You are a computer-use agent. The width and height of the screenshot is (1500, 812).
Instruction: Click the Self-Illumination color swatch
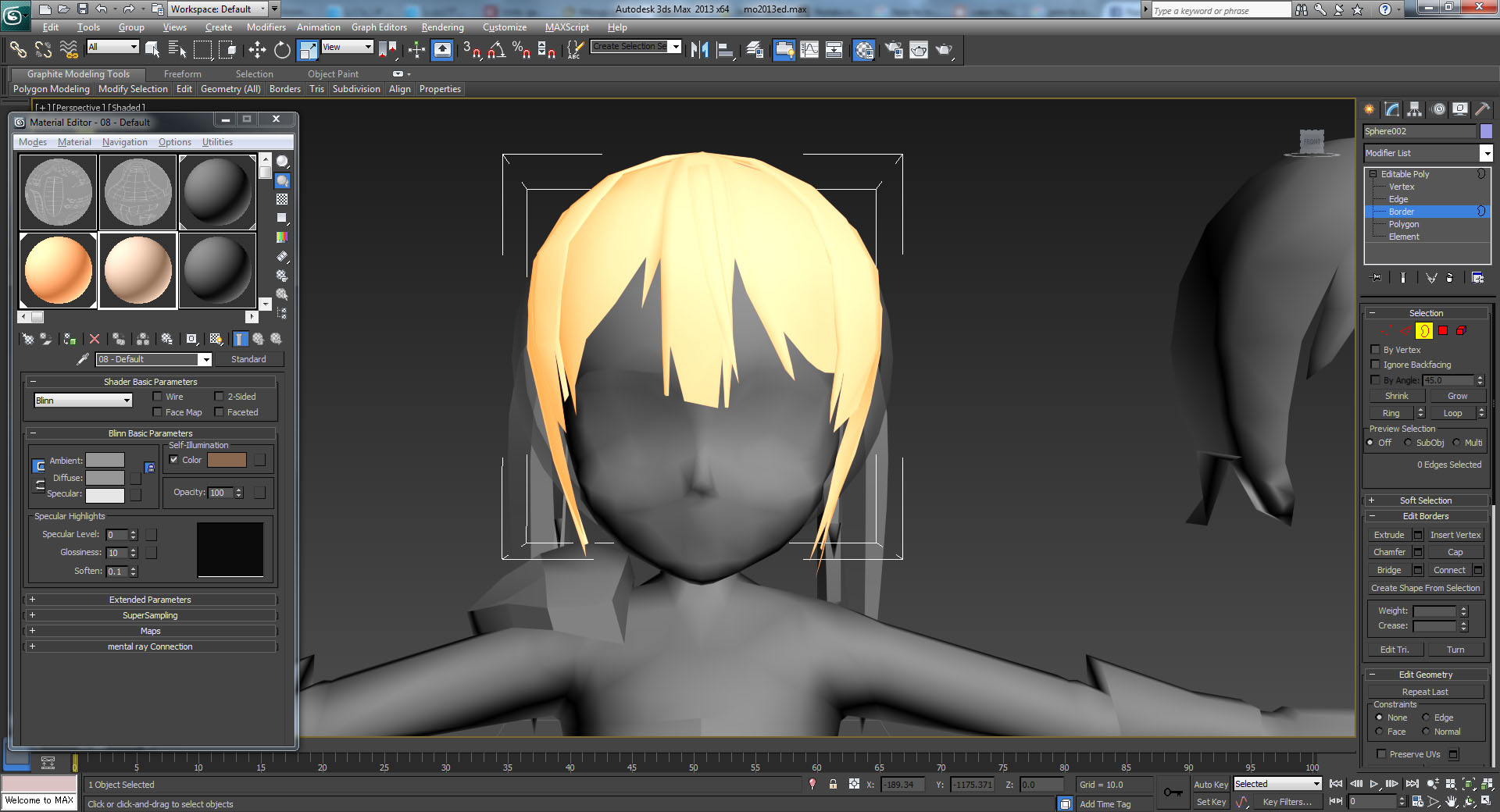[x=227, y=460]
